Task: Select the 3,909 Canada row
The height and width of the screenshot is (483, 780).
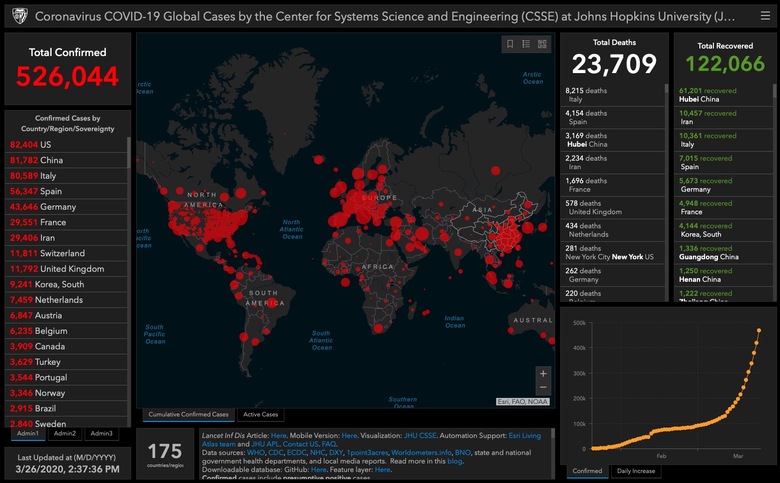Action: pyautogui.click(x=66, y=346)
